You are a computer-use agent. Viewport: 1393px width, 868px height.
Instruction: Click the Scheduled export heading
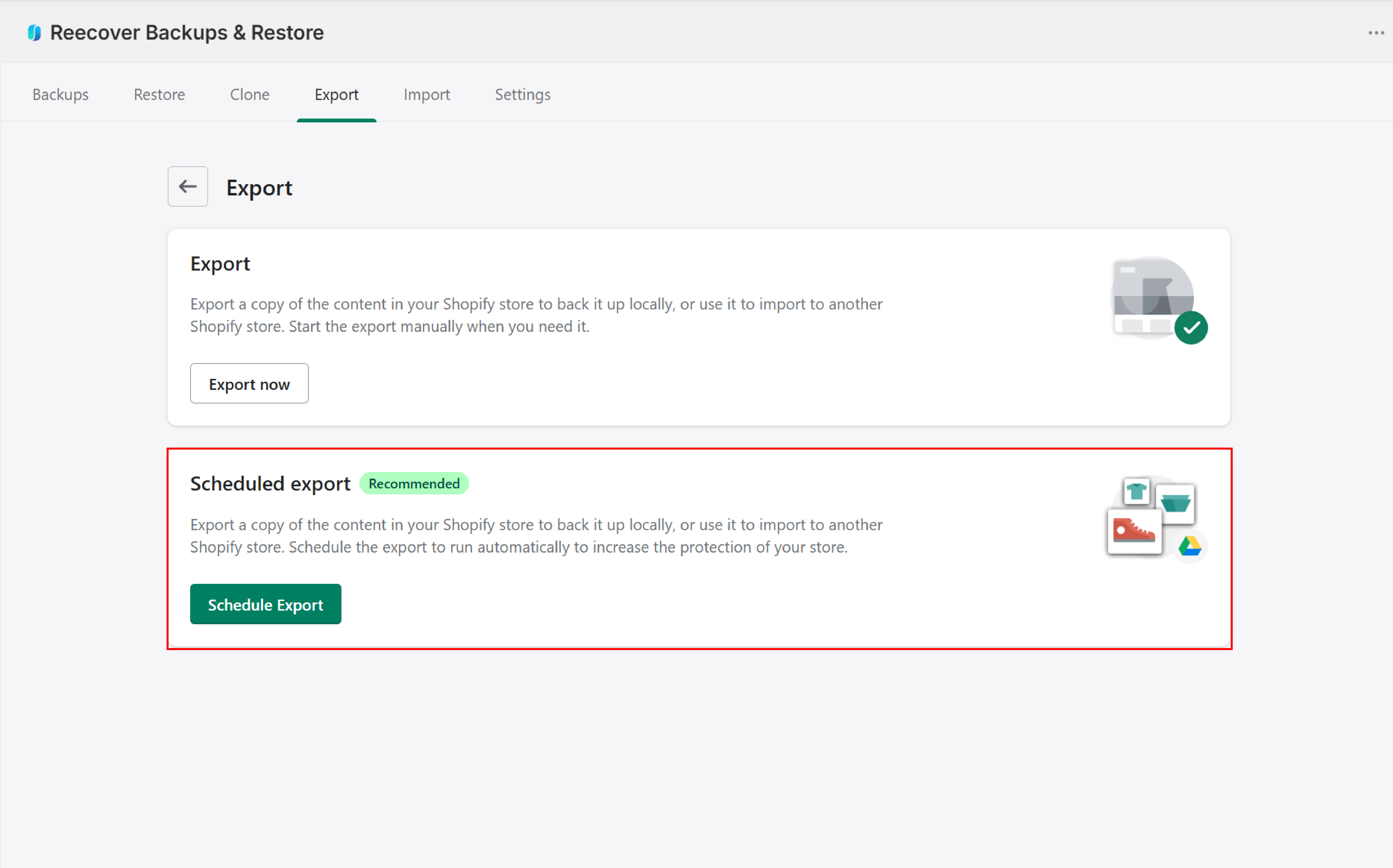[x=270, y=483]
